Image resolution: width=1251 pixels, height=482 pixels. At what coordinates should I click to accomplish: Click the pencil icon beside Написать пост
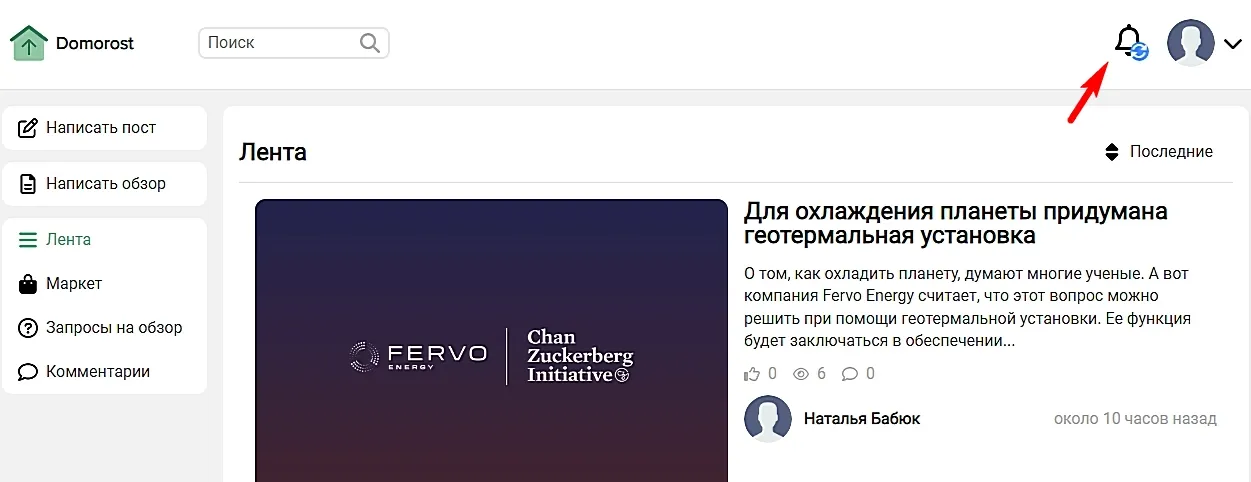click(x=28, y=128)
